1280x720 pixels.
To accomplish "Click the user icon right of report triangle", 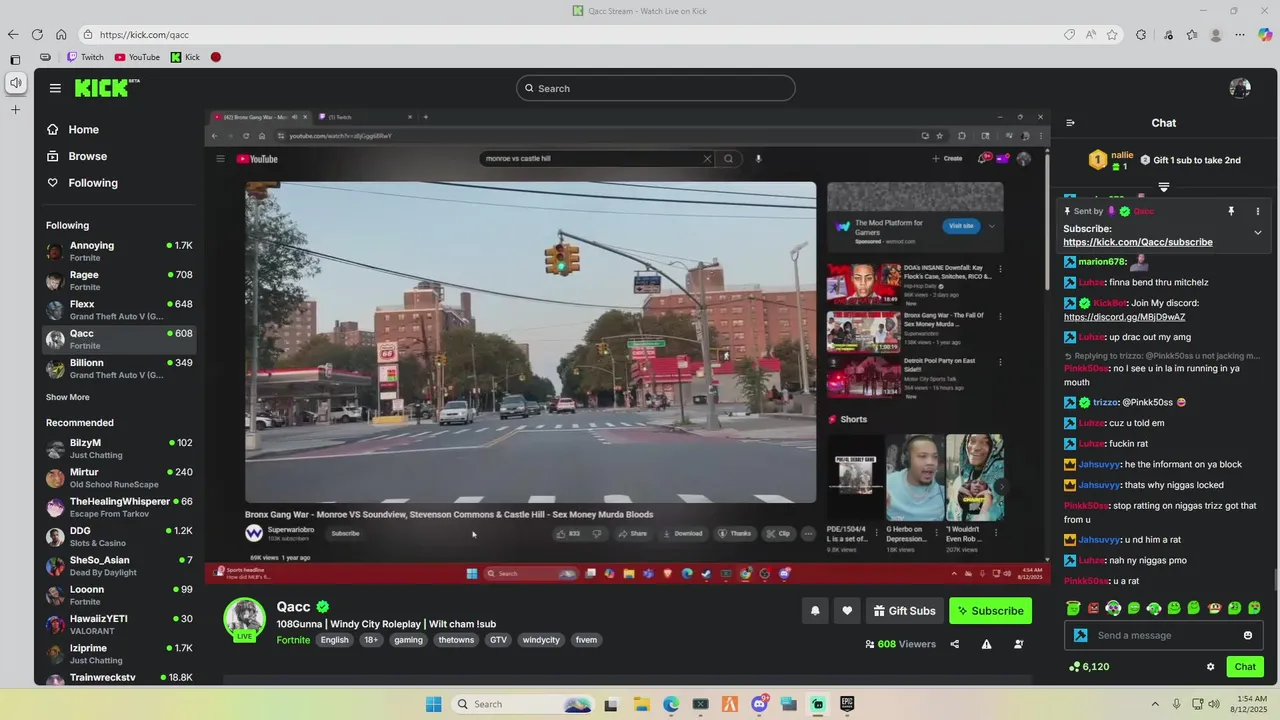I will [1018, 644].
